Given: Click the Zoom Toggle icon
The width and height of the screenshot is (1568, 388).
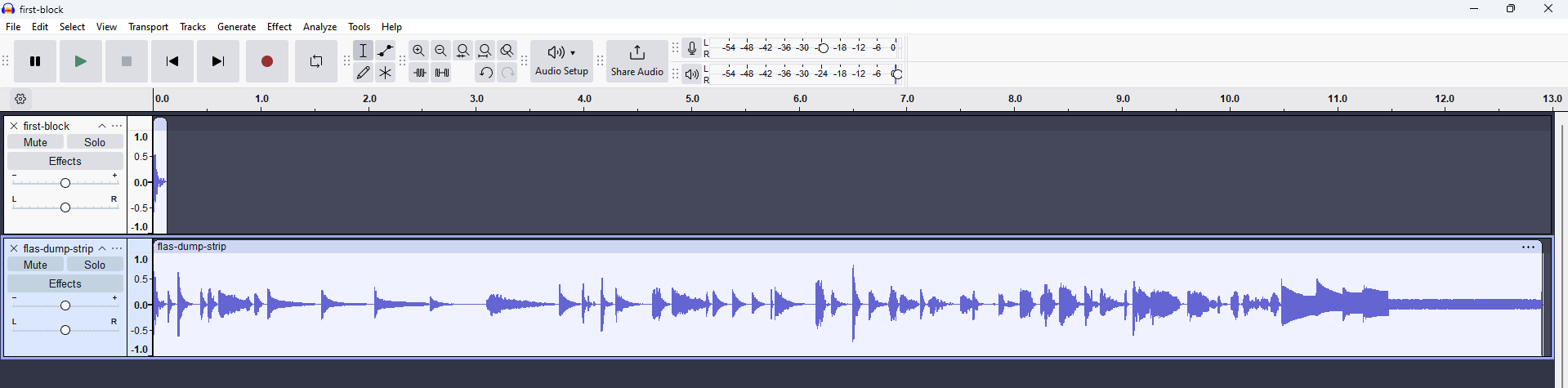Looking at the screenshot, I should 507,51.
